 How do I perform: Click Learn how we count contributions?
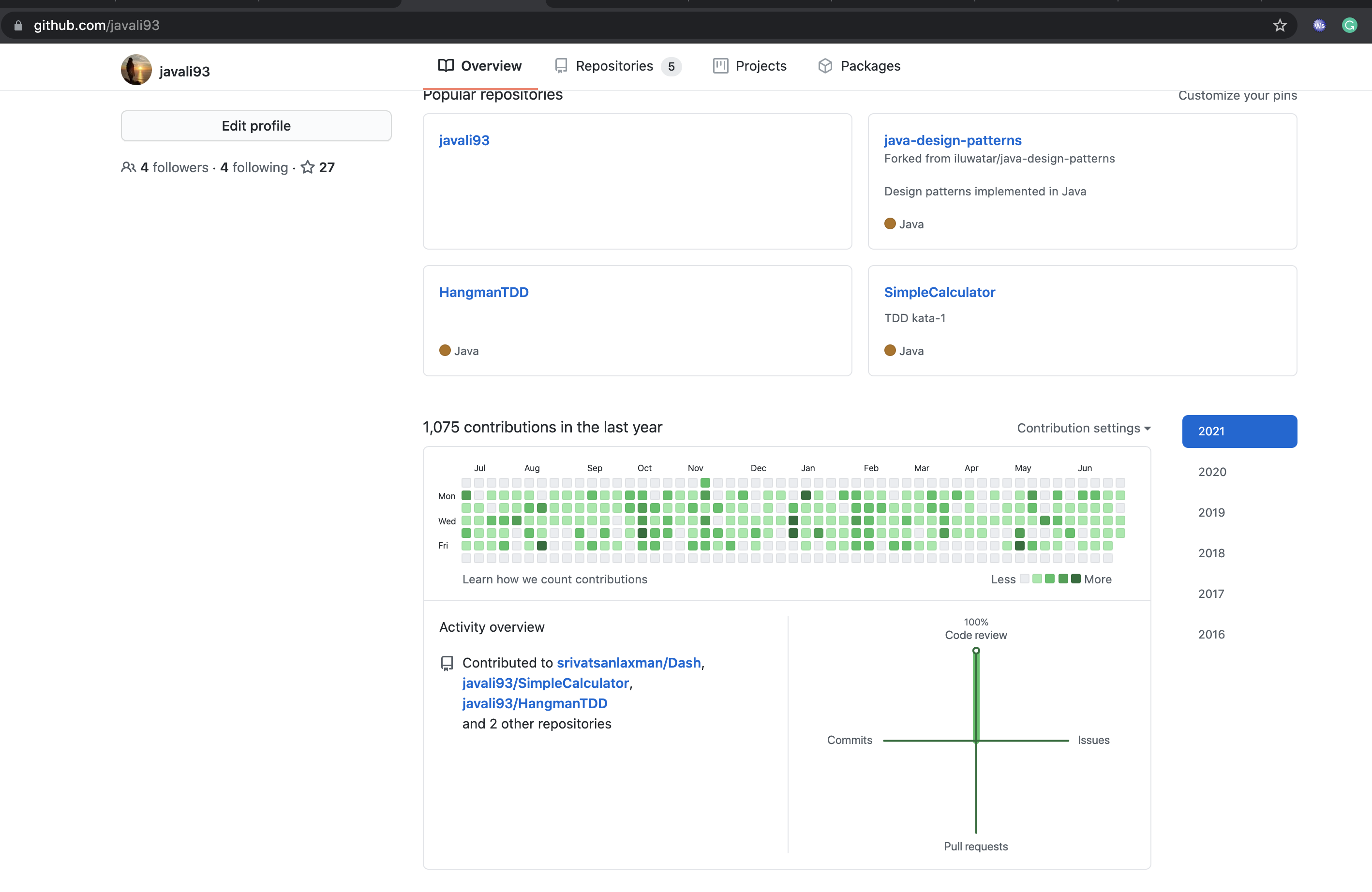coord(554,579)
